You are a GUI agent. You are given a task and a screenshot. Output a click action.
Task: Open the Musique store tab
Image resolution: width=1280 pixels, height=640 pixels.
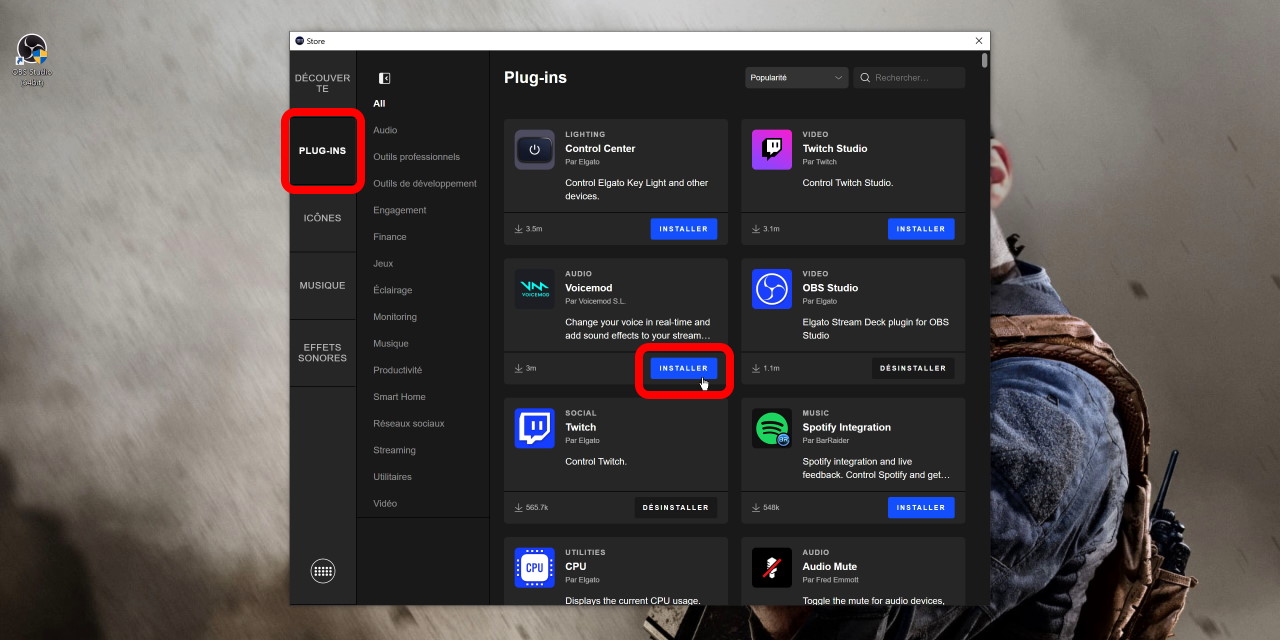pyautogui.click(x=322, y=286)
